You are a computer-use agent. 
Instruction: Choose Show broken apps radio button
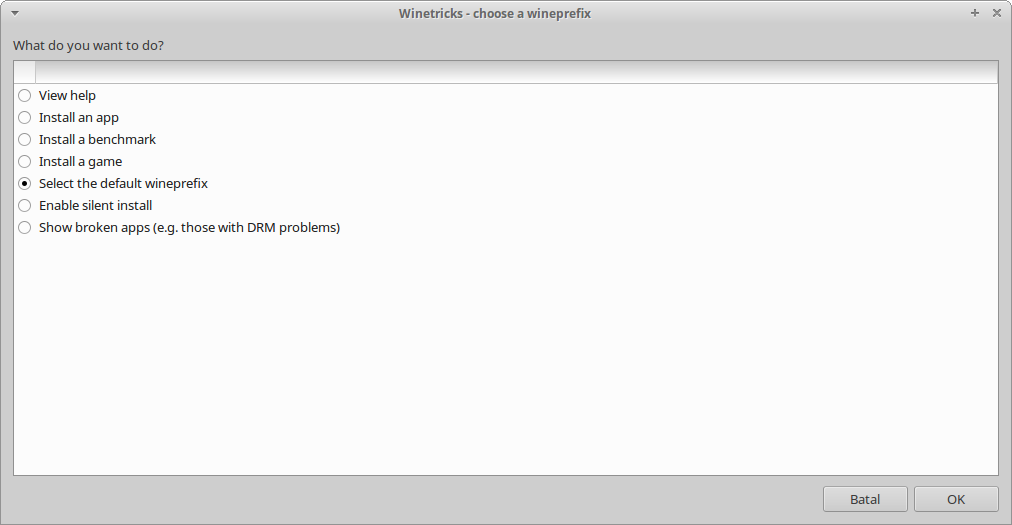click(x=25, y=227)
